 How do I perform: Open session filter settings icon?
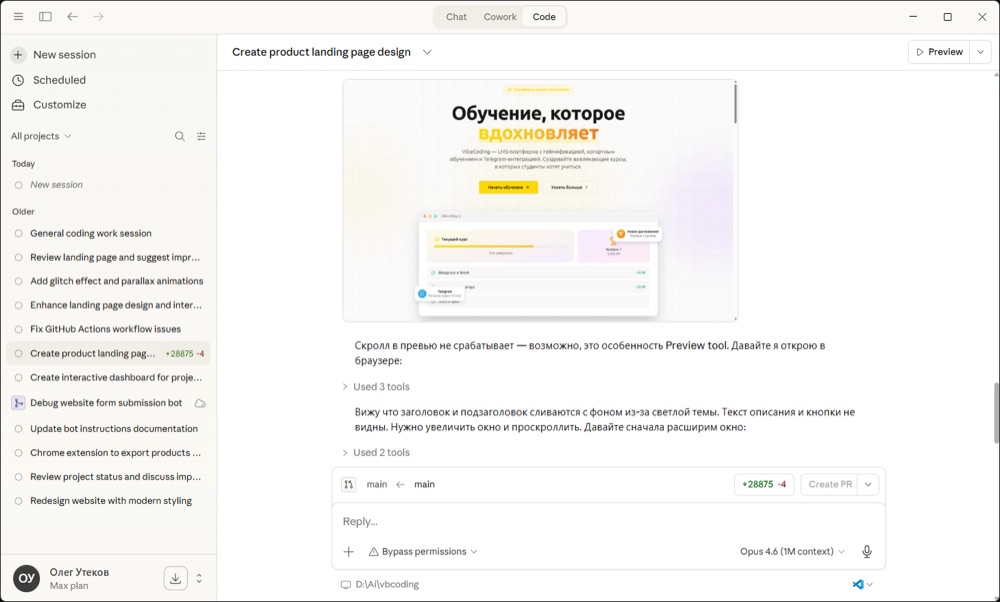pos(202,136)
